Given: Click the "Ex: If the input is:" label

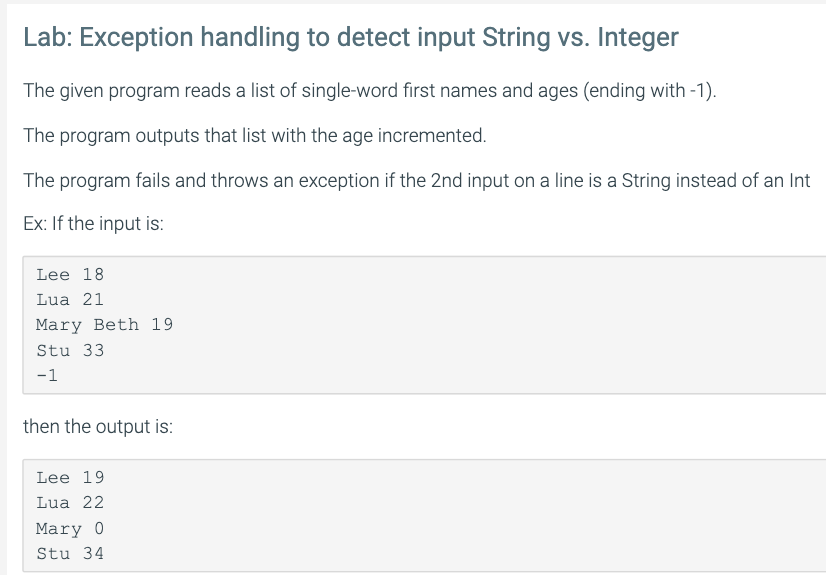Looking at the screenshot, I should [93, 224].
